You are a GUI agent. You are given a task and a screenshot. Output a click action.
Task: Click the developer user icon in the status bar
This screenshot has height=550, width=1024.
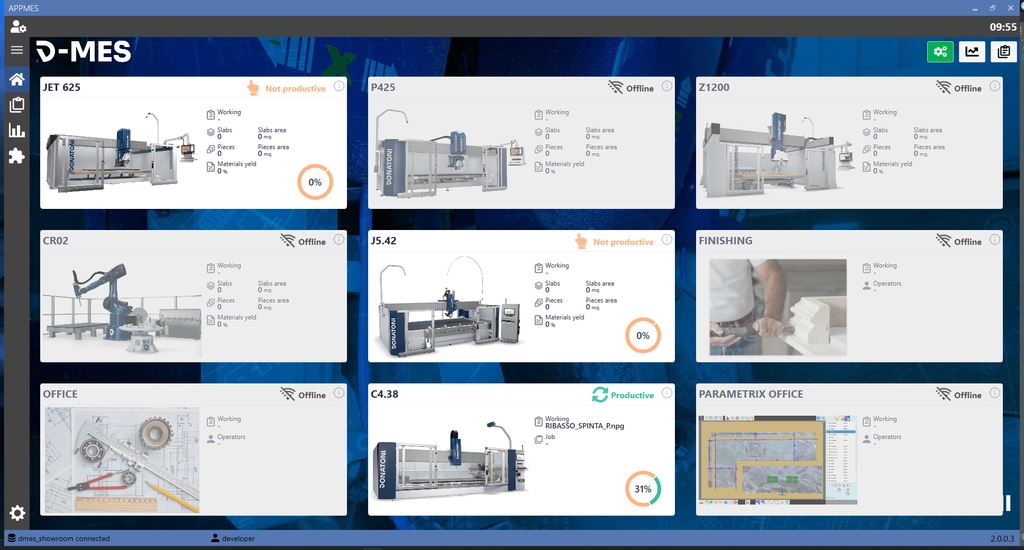(215, 538)
